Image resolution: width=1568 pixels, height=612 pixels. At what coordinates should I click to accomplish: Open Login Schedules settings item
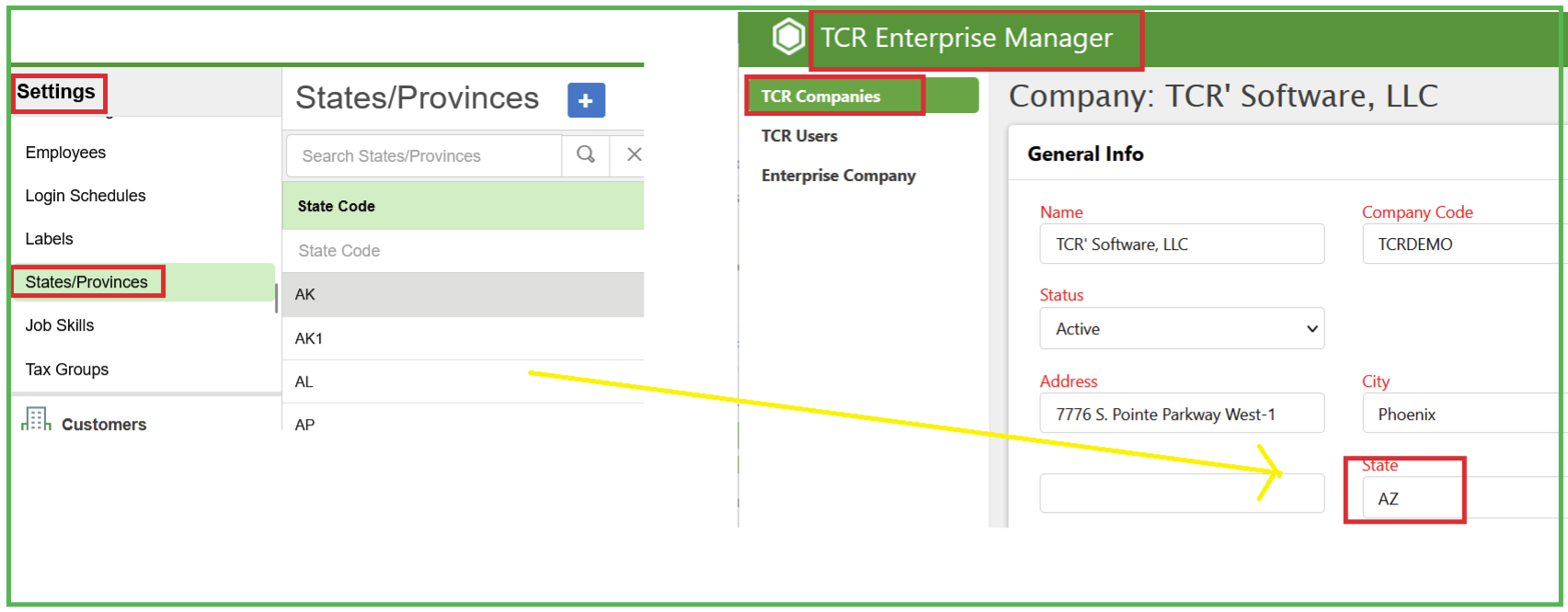tap(86, 196)
